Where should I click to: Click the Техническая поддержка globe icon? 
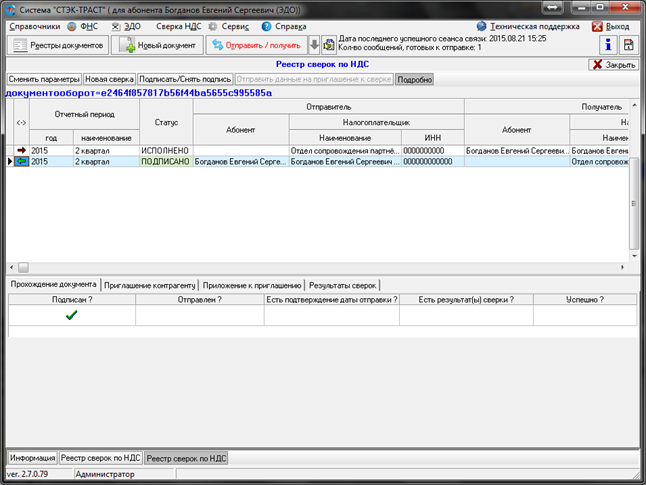tap(481, 26)
